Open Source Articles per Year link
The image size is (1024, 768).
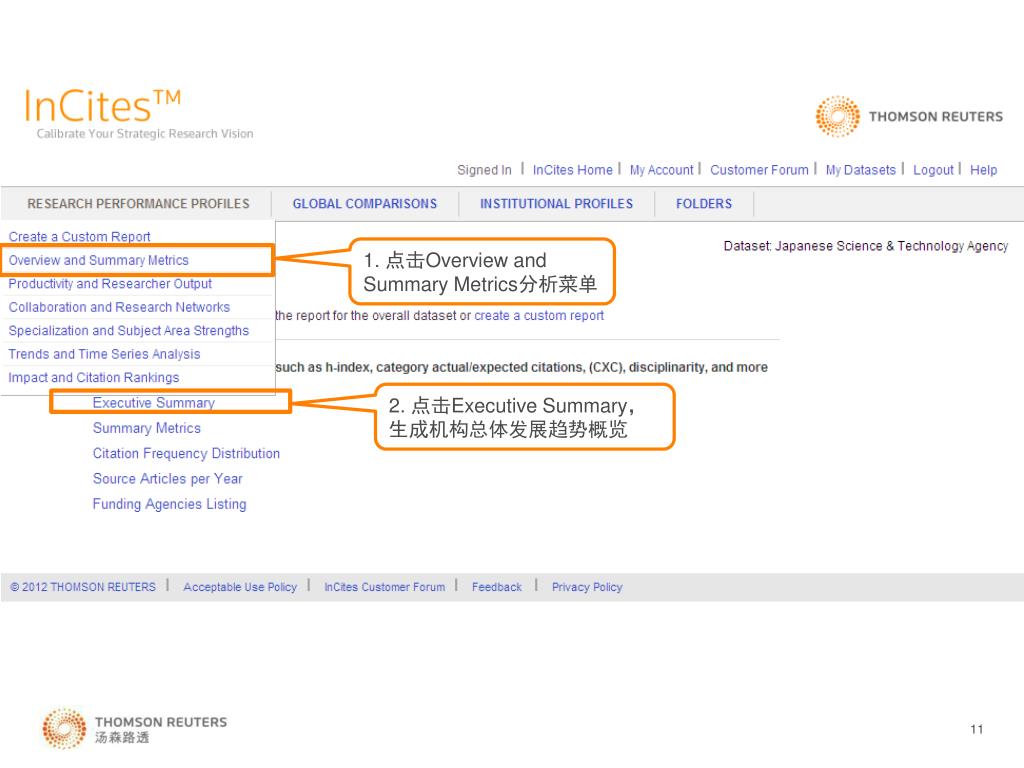pyautogui.click(x=167, y=479)
